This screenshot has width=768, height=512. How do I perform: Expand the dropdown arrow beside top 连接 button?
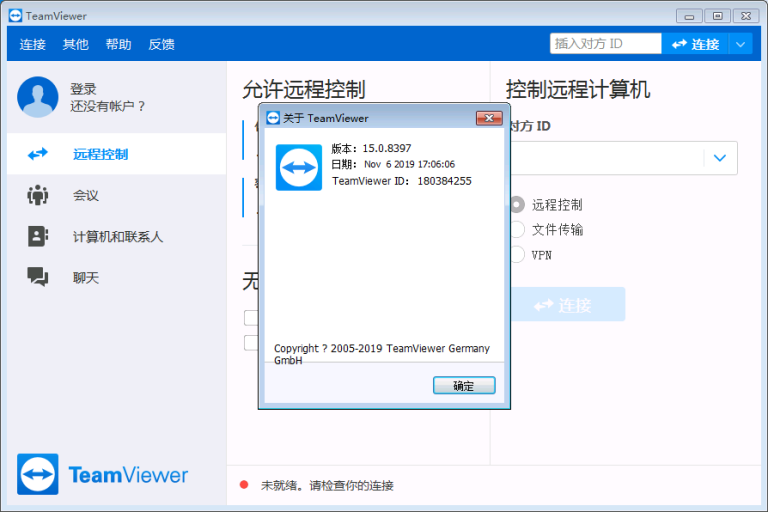tap(741, 44)
